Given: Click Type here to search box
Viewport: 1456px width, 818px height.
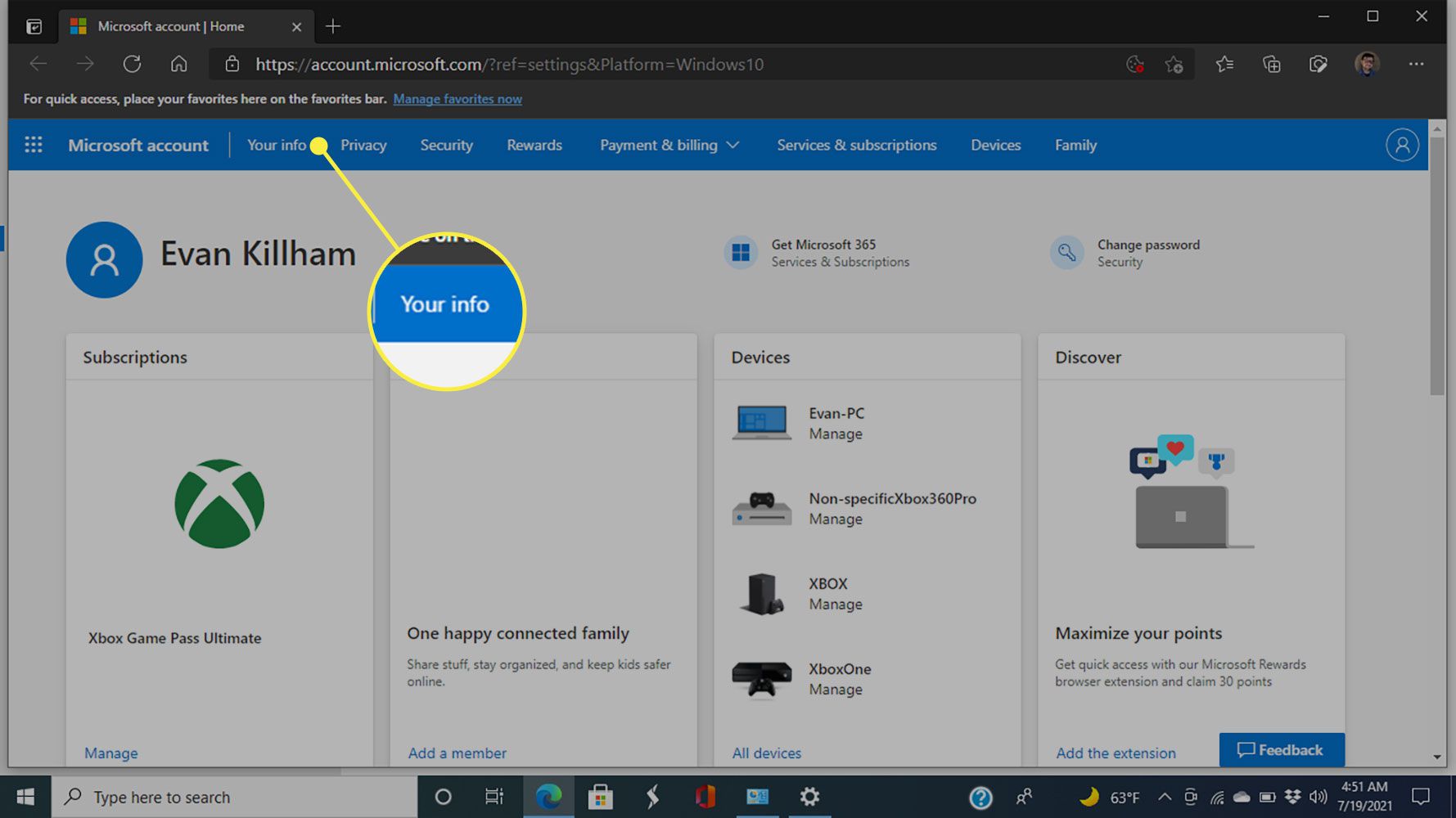Looking at the screenshot, I should click(235, 797).
